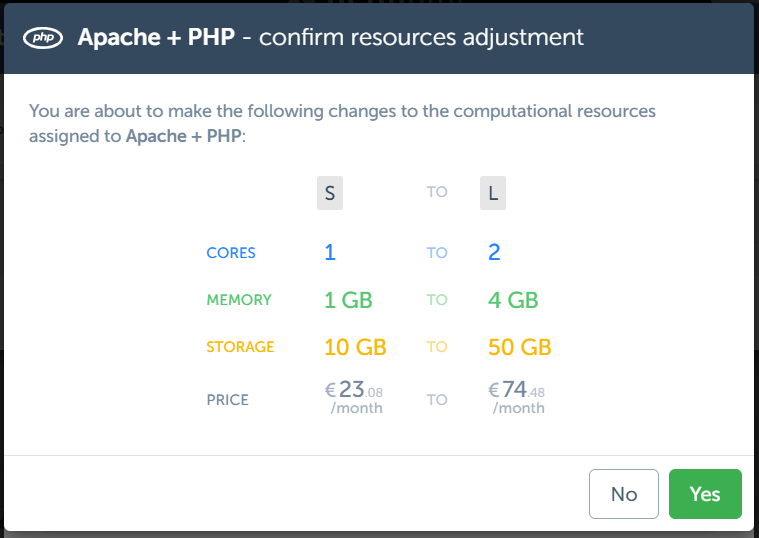Click bold Apache + PHP in description text

(184, 135)
